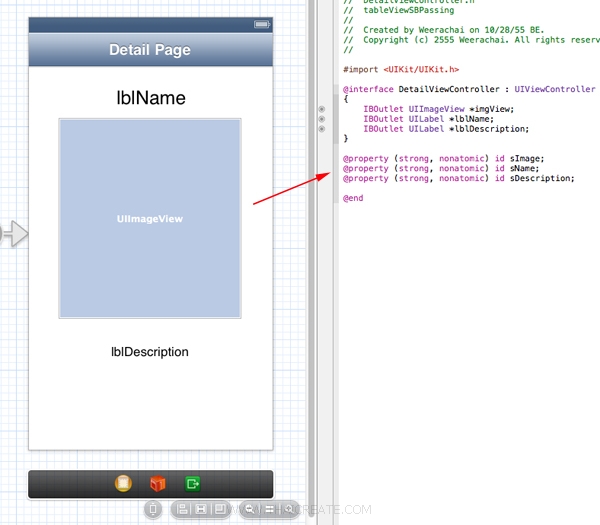The width and height of the screenshot is (600, 525).
Task: Toggle the form factor (iPhone) button
Action: (x=153, y=509)
